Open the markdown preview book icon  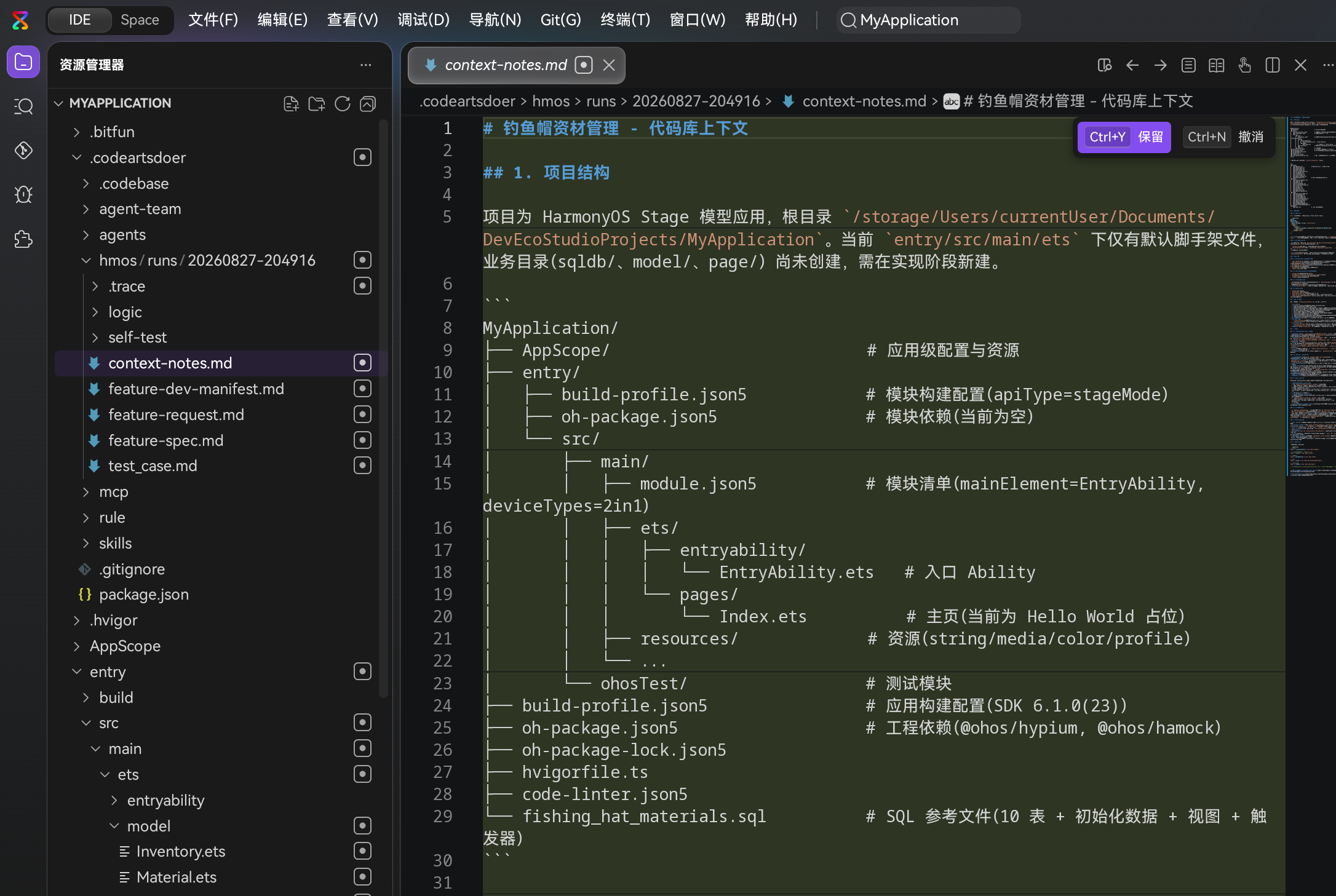click(1217, 65)
